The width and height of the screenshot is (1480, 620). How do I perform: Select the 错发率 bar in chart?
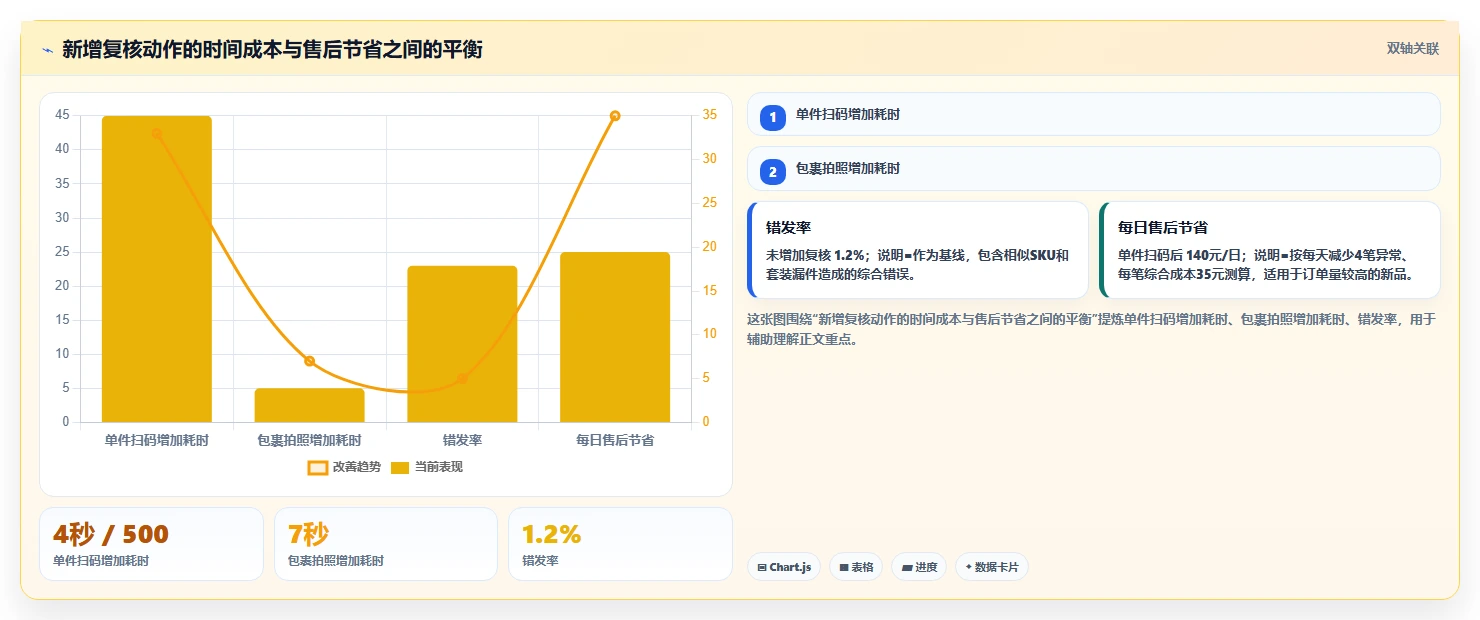(462, 344)
